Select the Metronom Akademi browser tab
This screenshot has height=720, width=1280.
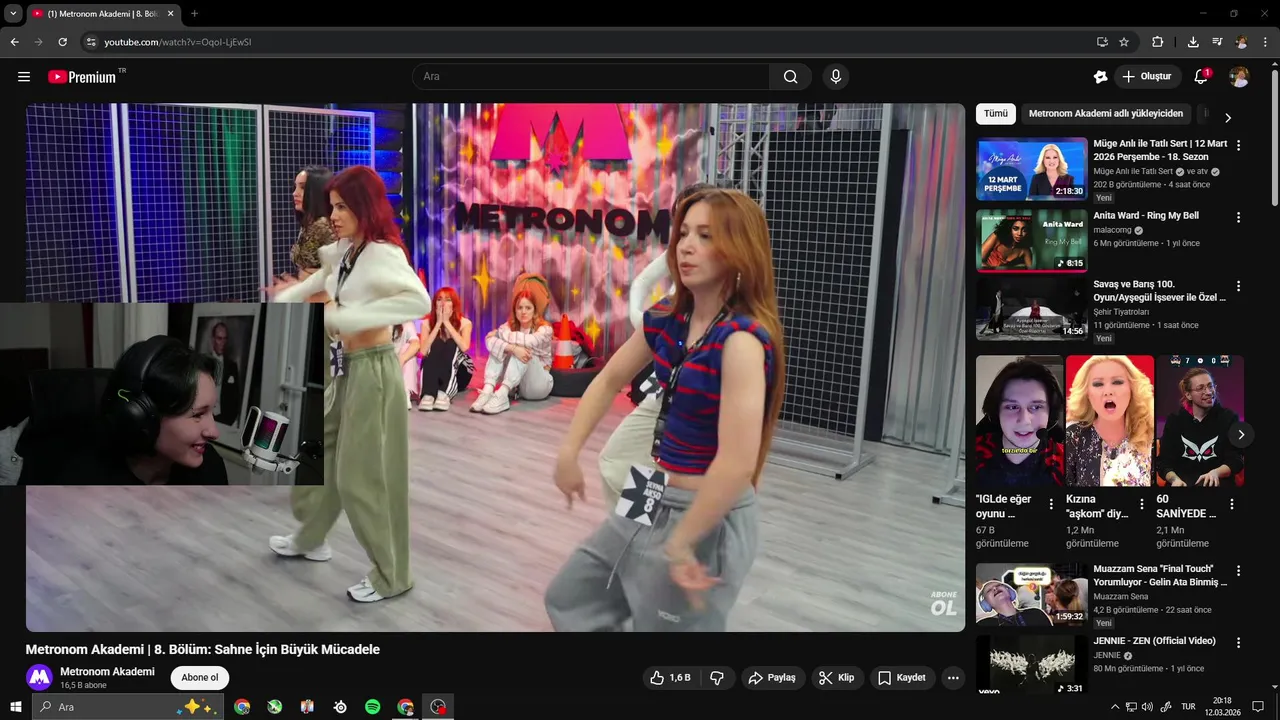[x=101, y=14]
